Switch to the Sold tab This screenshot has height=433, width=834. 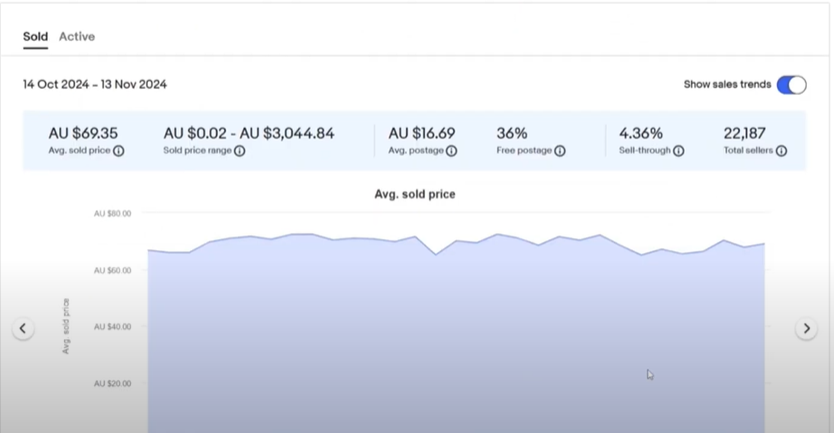[35, 37]
